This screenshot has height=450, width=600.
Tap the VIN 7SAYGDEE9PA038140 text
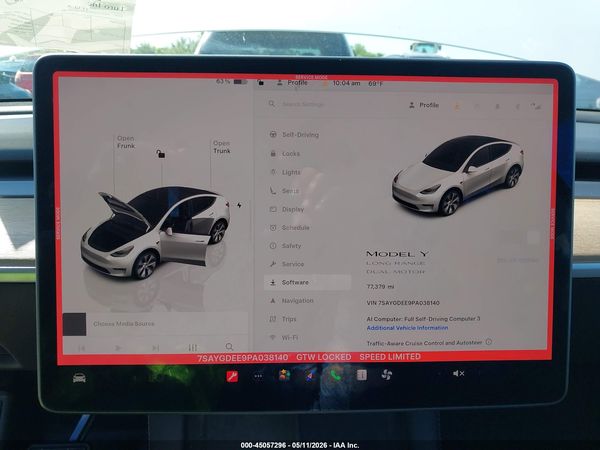pyautogui.click(x=403, y=303)
